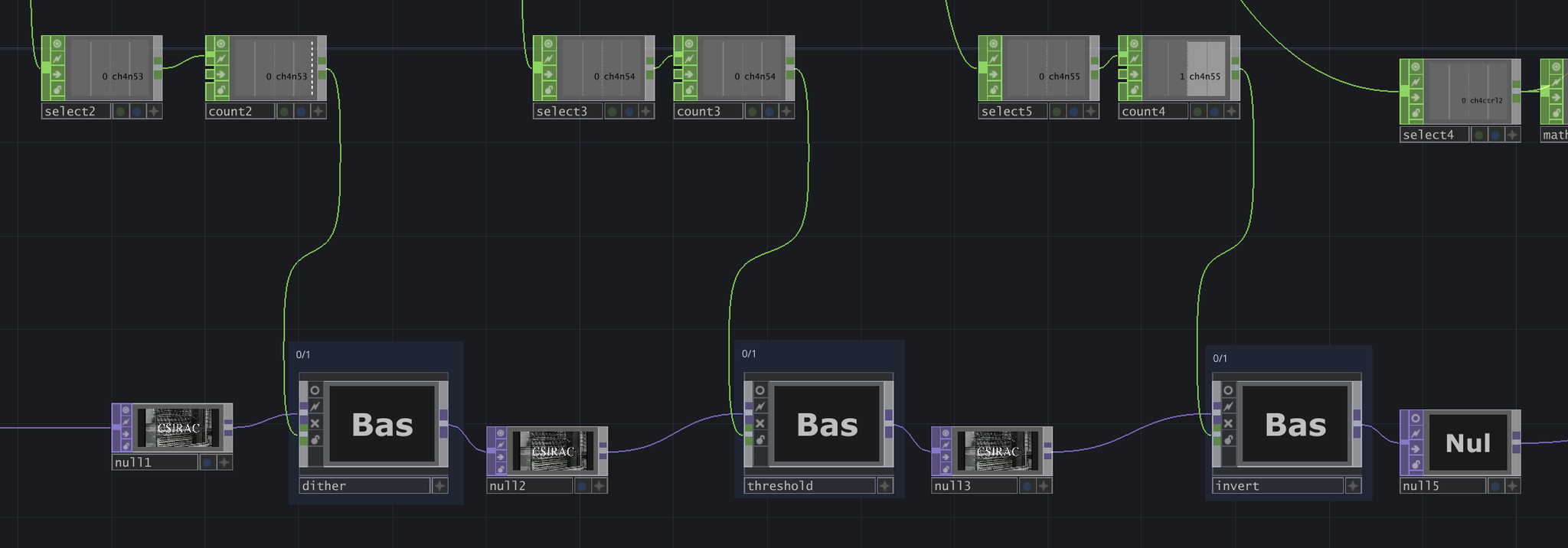Image resolution: width=1568 pixels, height=548 pixels.
Task: Click lock flag icon on count2 node
Action: coord(221,90)
